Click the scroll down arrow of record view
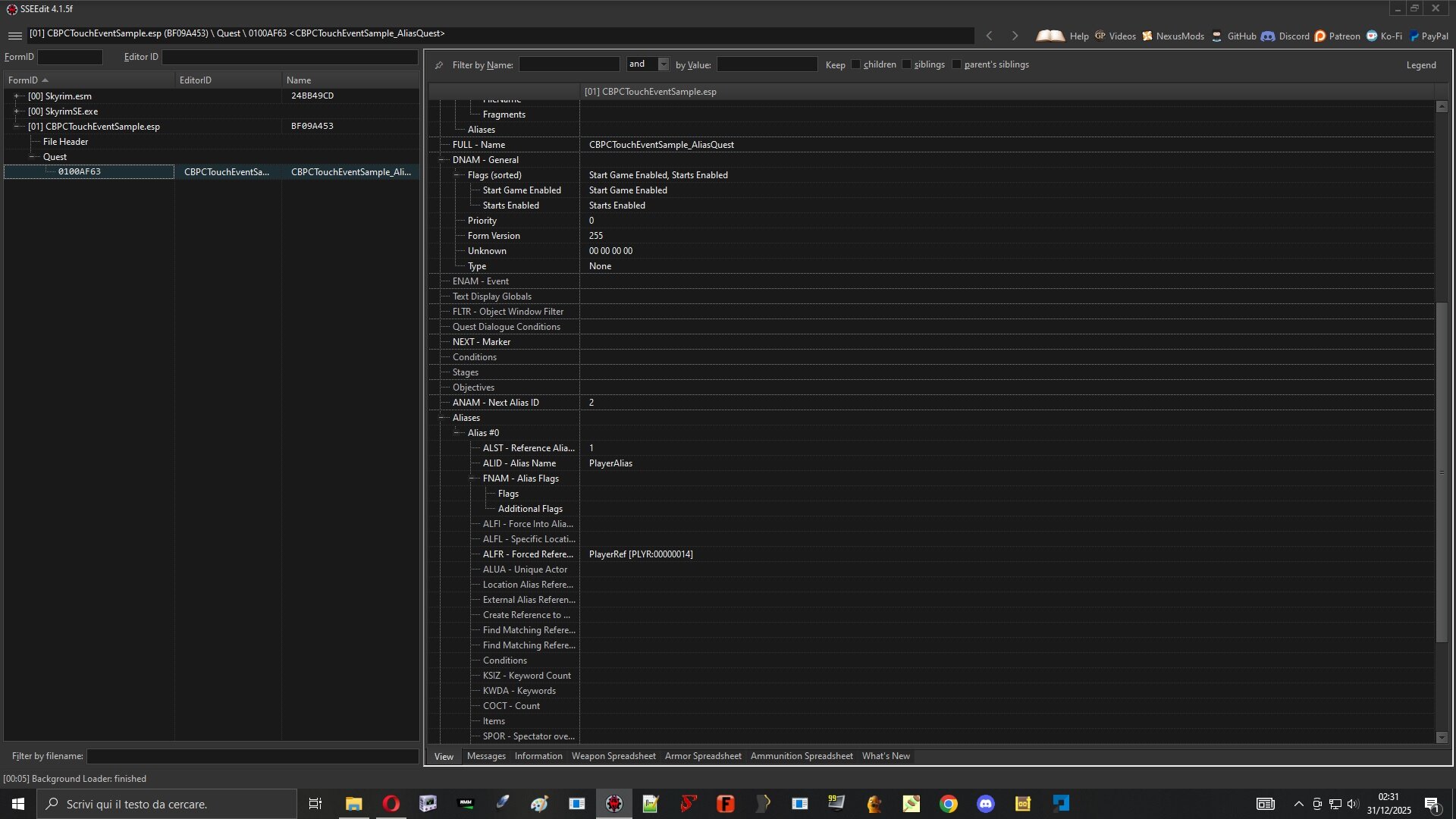Screen dimensions: 1456x819 1442,737
